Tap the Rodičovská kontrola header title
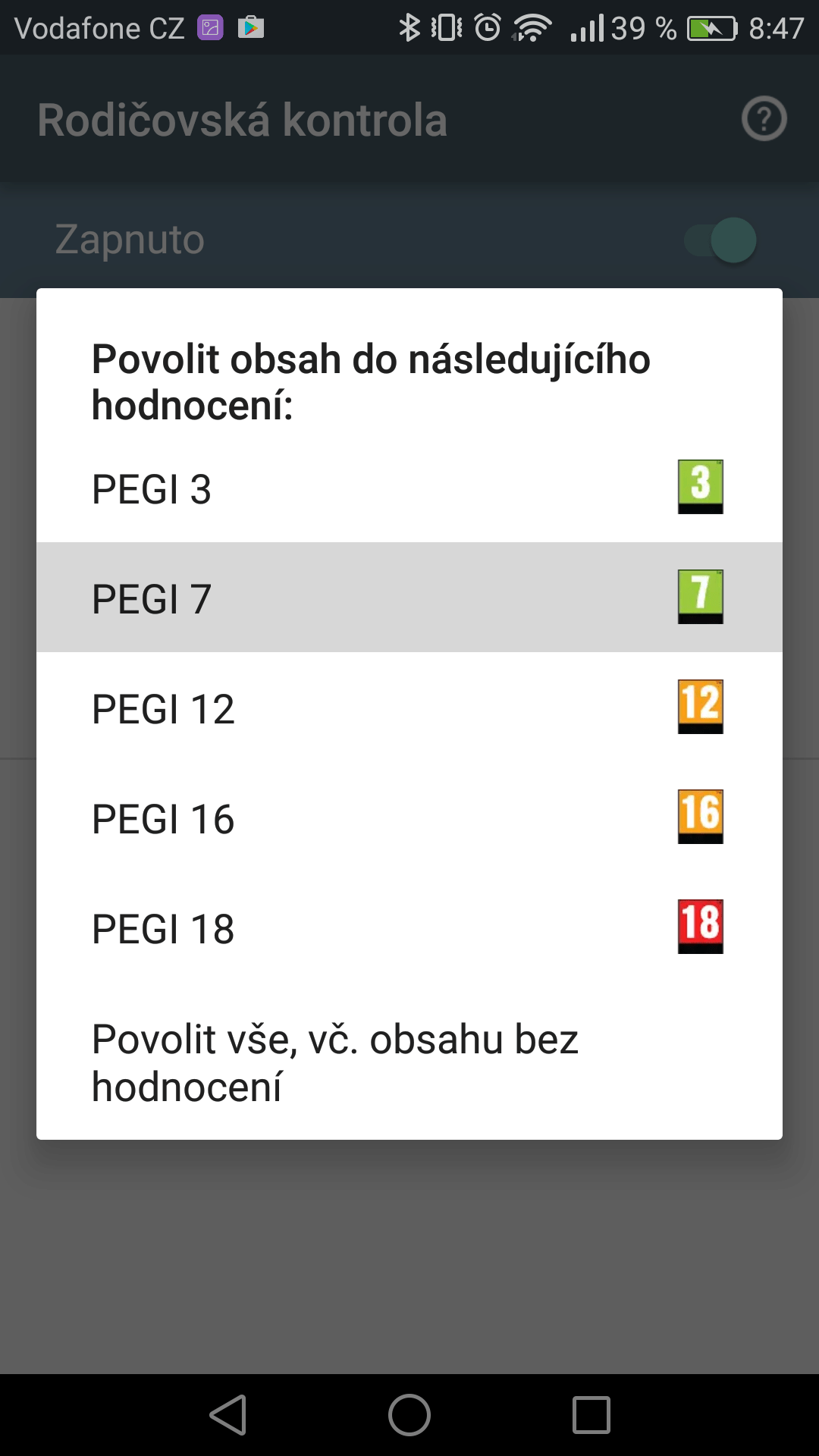 (x=243, y=120)
